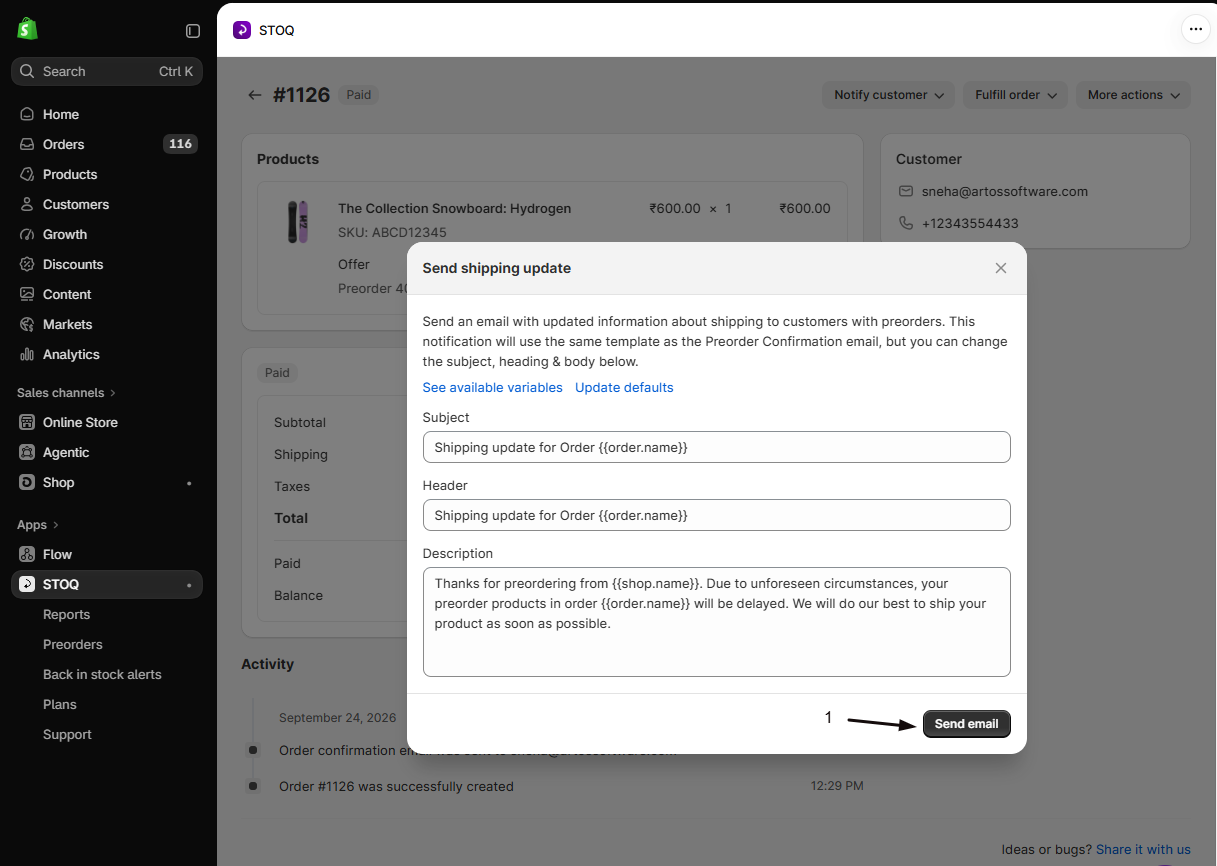Image resolution: width=1217 pixels, height=866 pixels.
Task: Expand the Apps section
Action: click(x=38, y=525)
